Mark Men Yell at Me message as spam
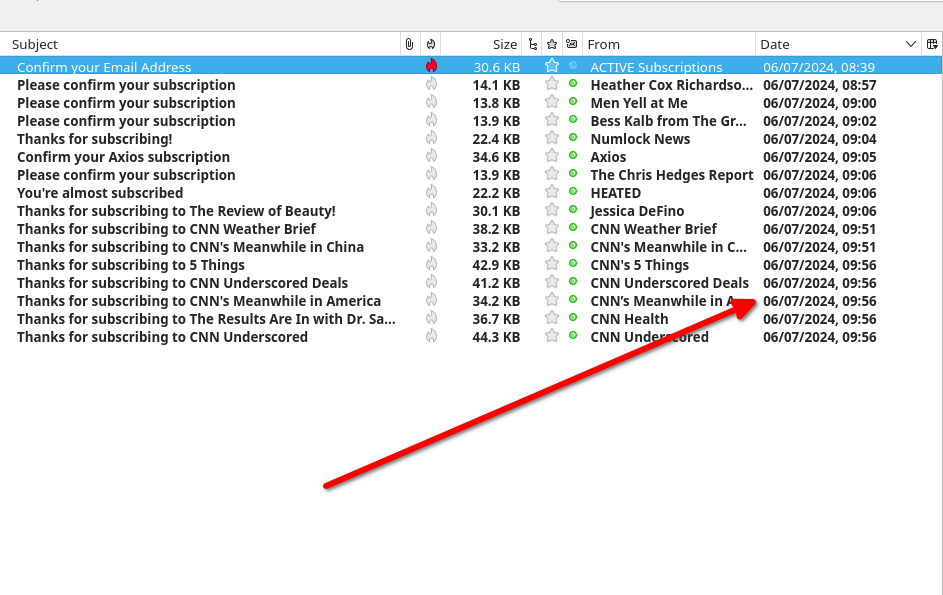Screen dimensions: 943x595 [x=431, y=102]
